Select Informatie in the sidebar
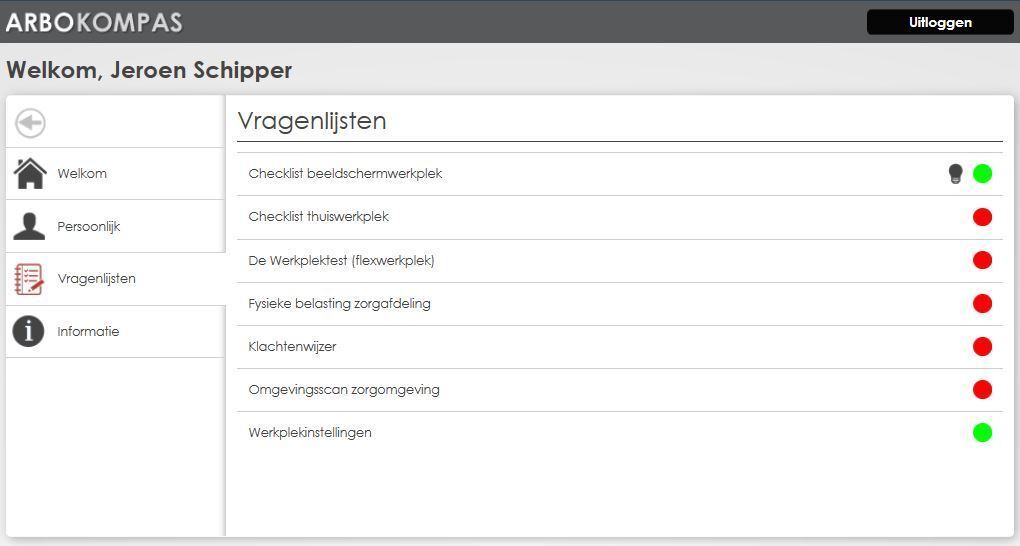 88,332
